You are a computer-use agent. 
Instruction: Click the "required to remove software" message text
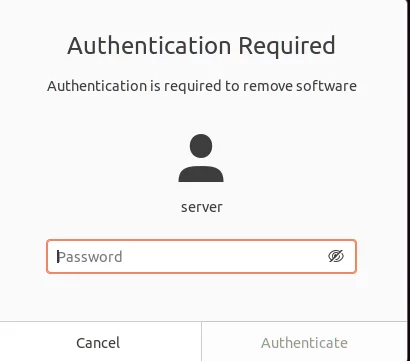click(x=260, y=86)
